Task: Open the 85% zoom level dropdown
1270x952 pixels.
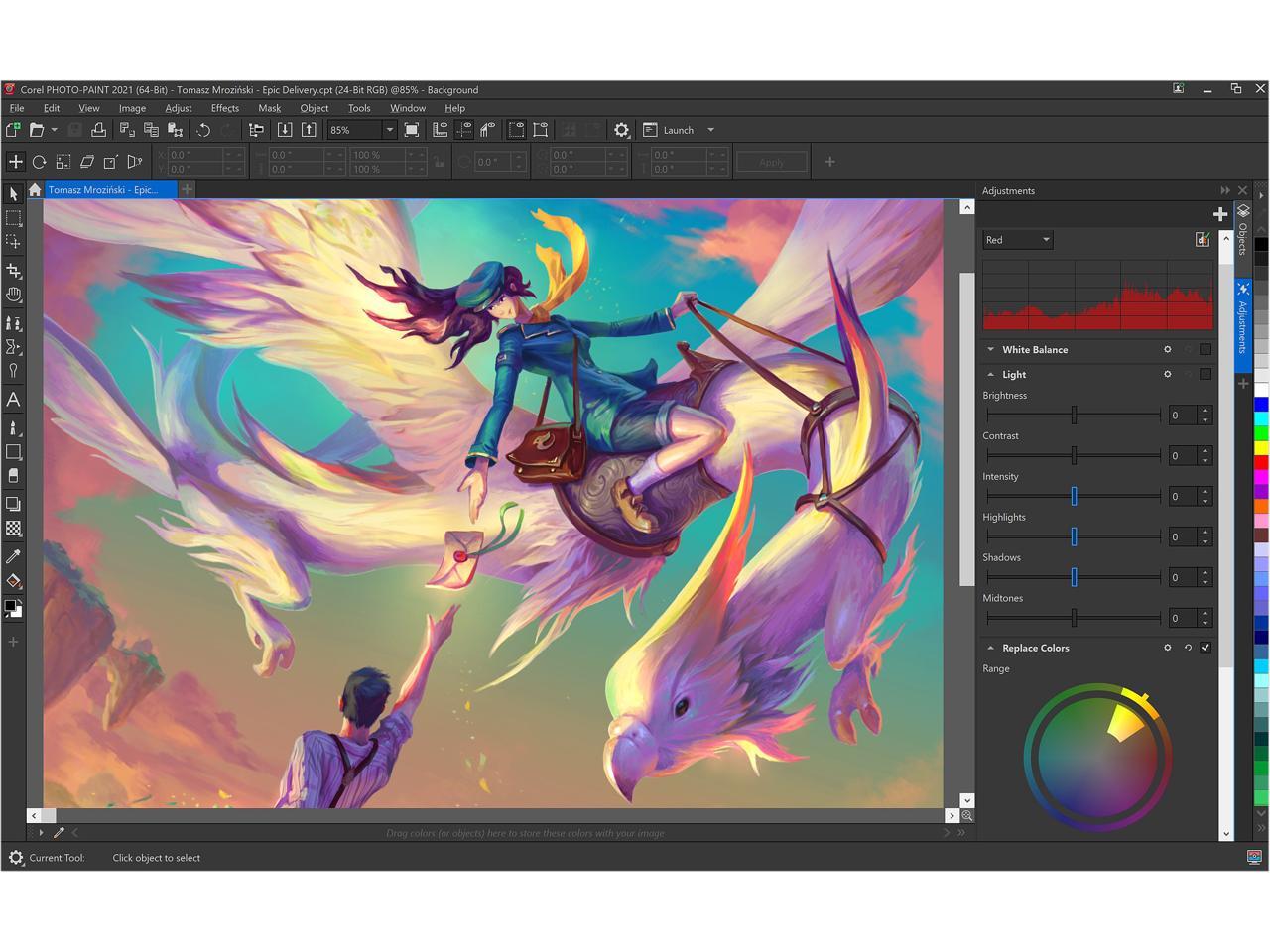Action: 389,130
